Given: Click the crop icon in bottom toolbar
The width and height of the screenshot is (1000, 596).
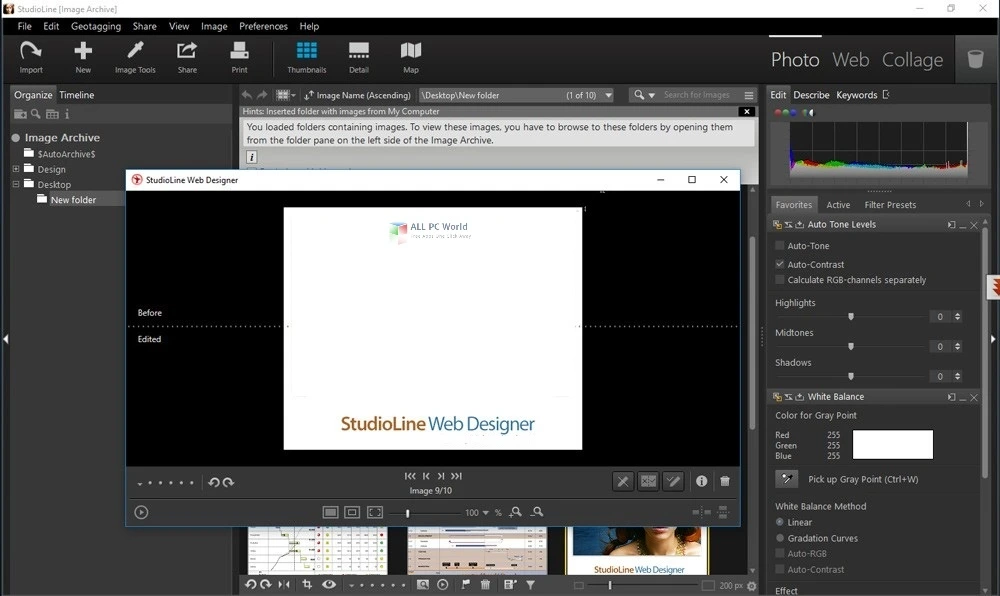Looking at the screenshot, I should (307, 585).
